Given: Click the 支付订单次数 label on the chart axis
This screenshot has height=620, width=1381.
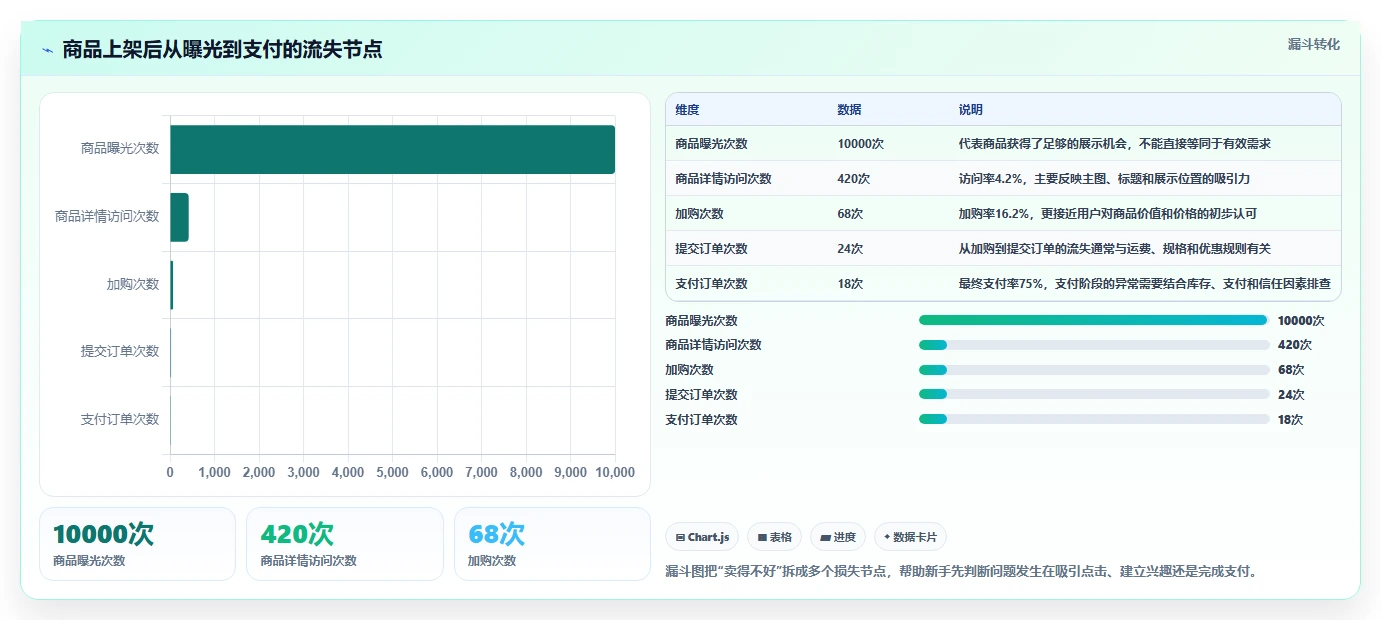Looking at the screenshot, I should click(x=120, y=420).
